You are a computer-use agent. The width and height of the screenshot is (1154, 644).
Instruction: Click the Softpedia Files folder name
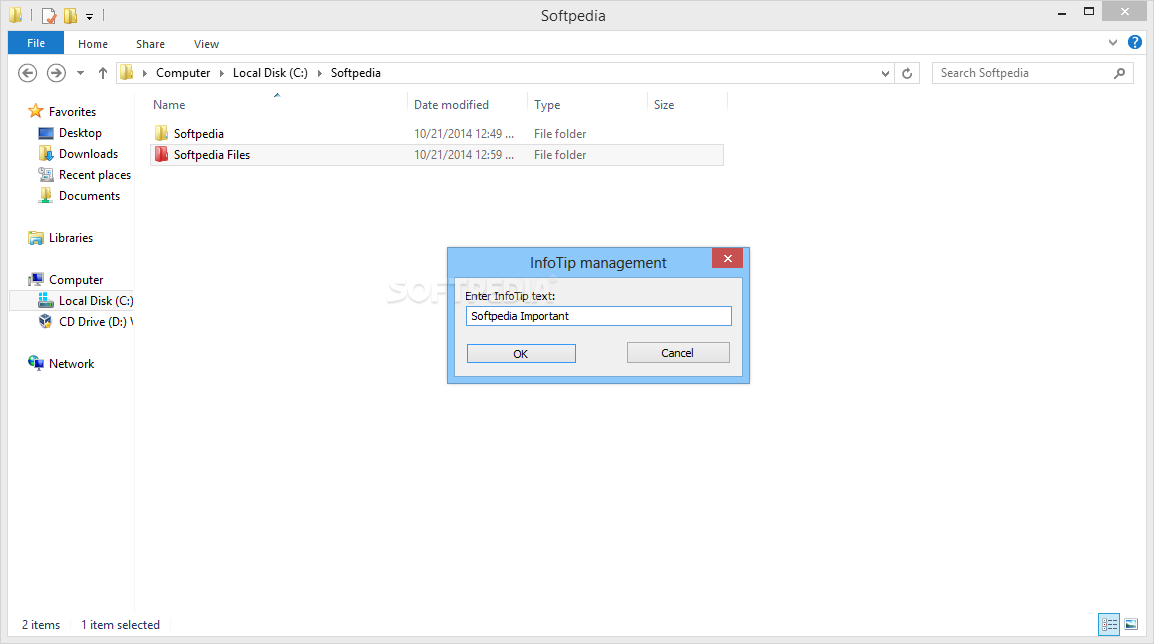click(x=212, y=155)
